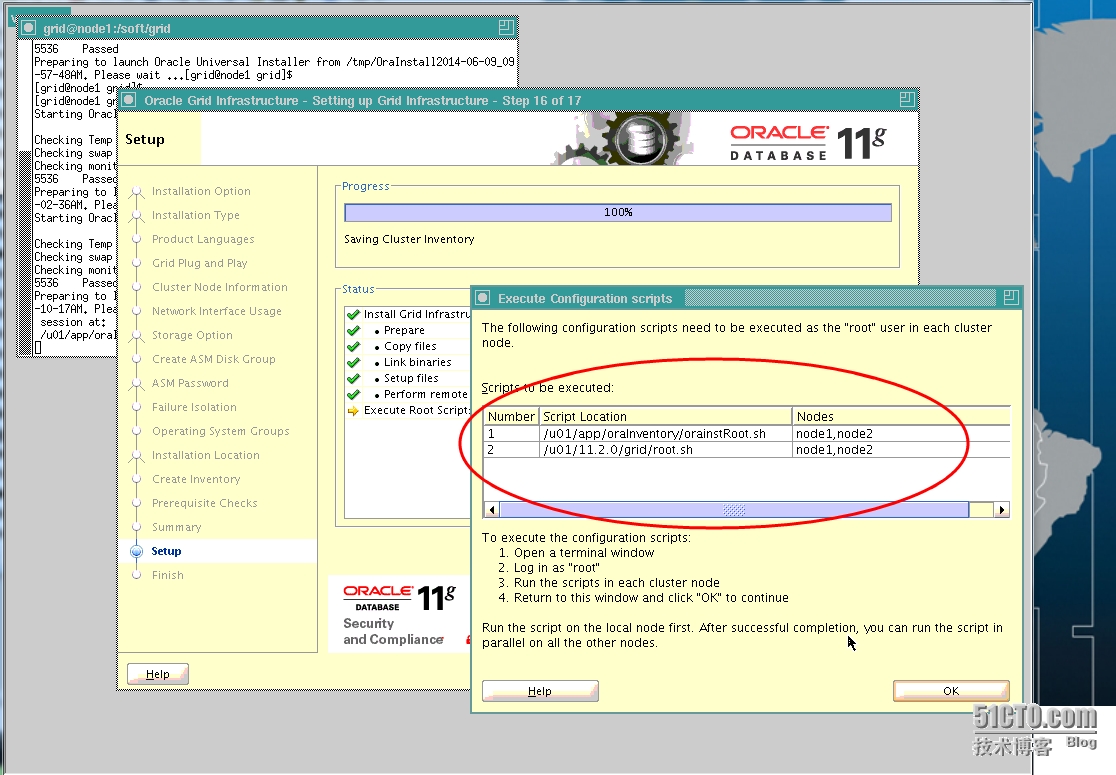Click horizontal scrollbar thumb in scripts table
1116x775 pixels.
[734, 510]
